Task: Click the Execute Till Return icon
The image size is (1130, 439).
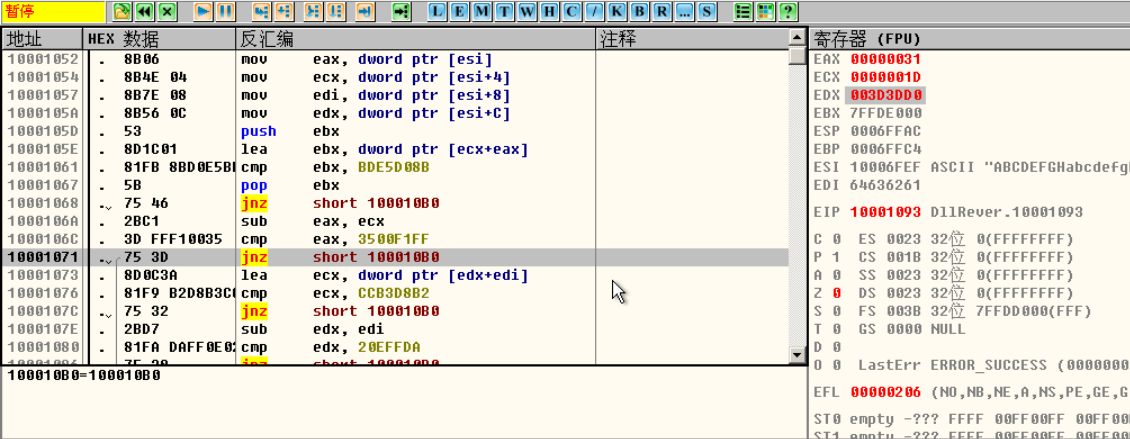Action: pyautogui.click(x=365, y=11)
